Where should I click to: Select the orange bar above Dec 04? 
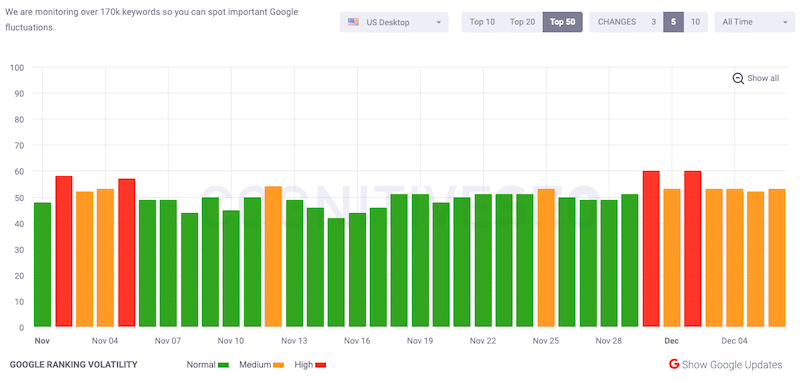point(735,258)
